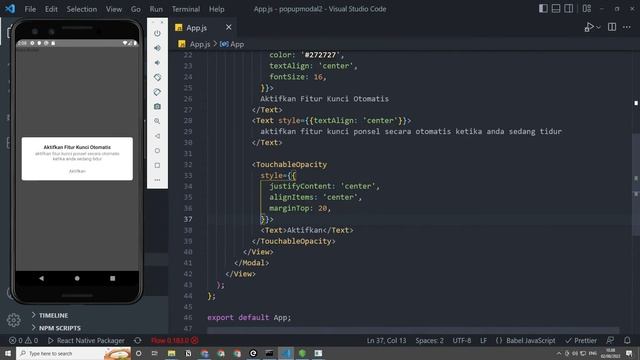Screen dimensions: 640x360
Task: Click the emulator power button icon
Action: [157, 33]
